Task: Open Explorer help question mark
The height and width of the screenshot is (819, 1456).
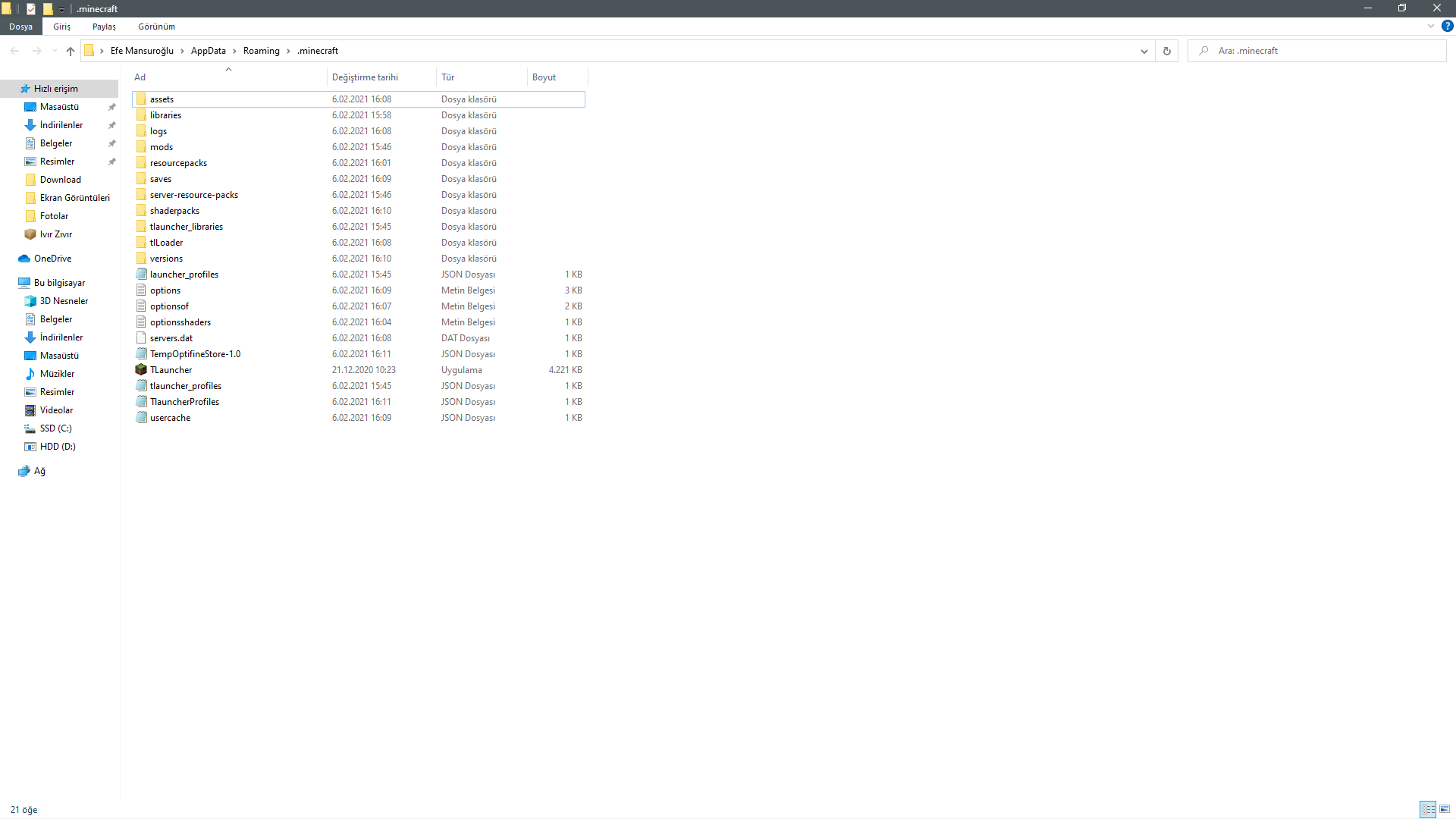Action: [x=1447, y=26]
